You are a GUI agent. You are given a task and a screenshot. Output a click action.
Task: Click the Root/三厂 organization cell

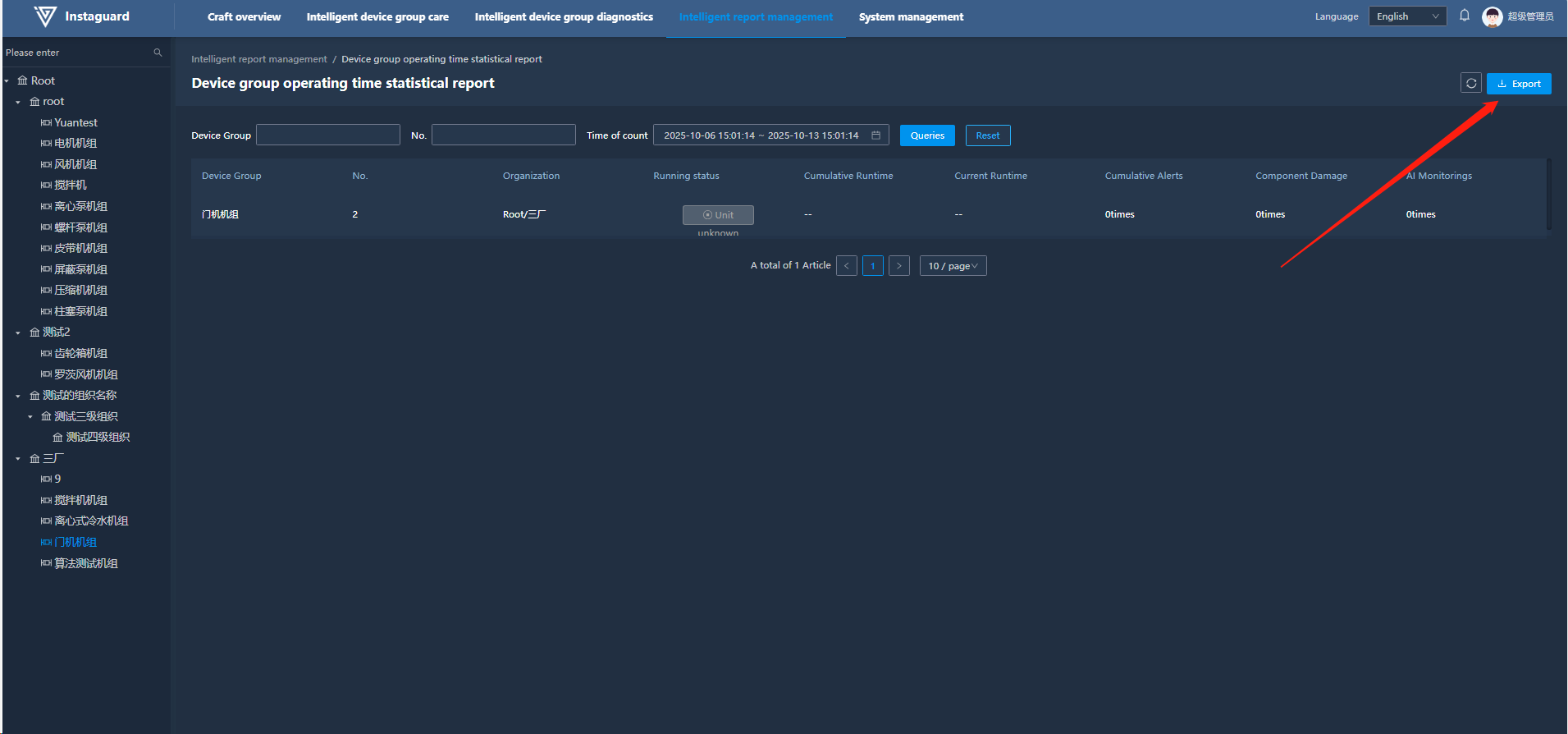pos(524,214)
